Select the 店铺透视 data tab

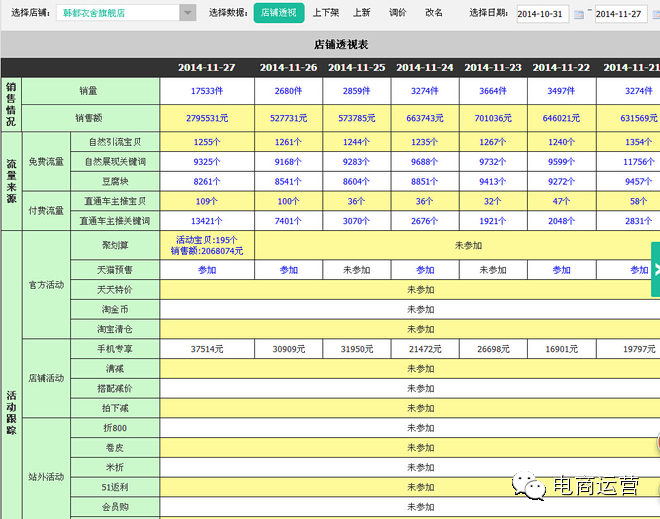(279, 13)
